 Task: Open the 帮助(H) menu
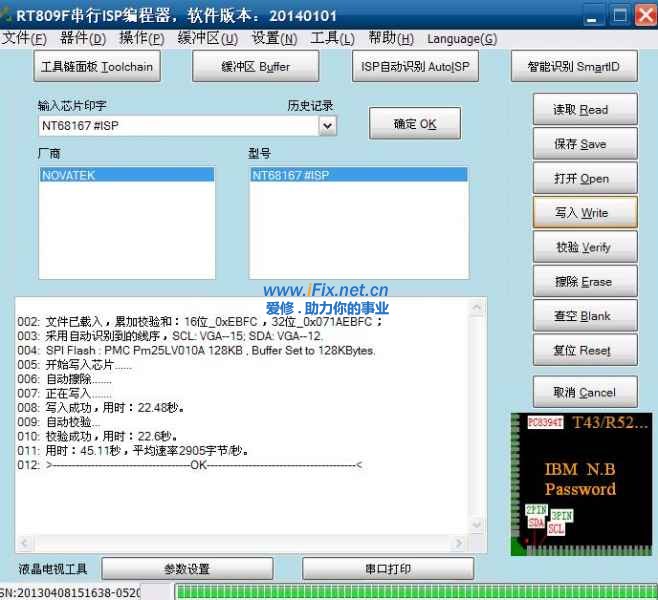[x=391, y=39]
